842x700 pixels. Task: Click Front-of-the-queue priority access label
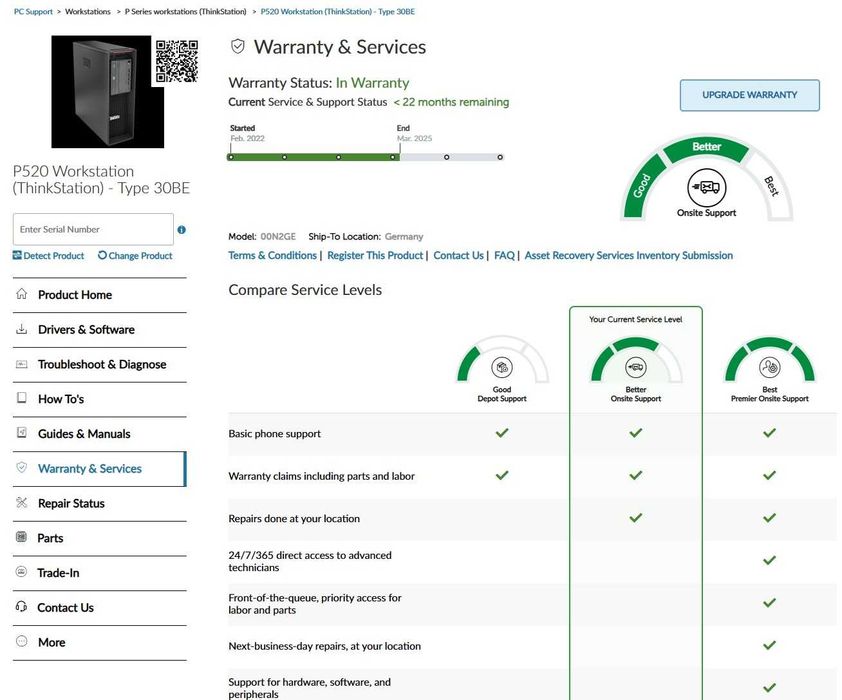[315, 604]
